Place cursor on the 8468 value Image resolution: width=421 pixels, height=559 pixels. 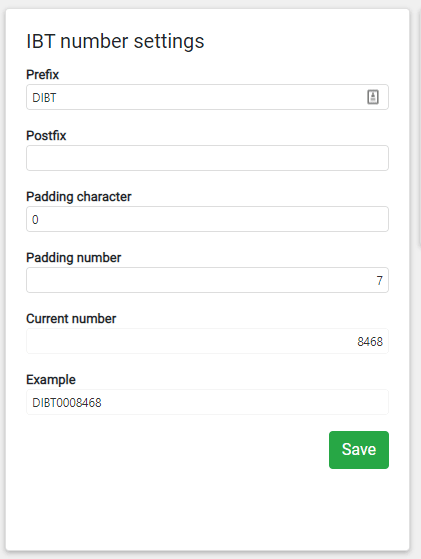tap(370, 342)
